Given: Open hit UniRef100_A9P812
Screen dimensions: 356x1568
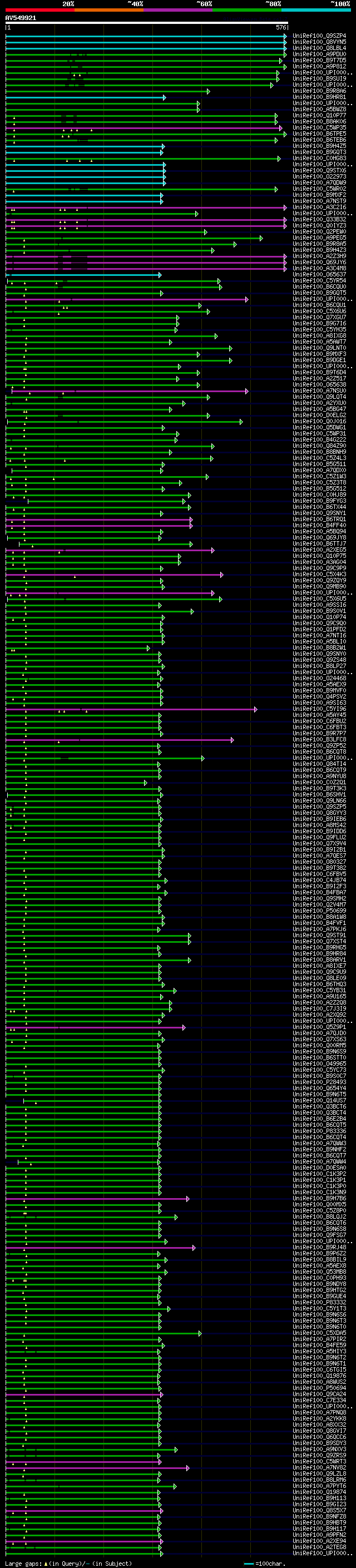Looking at the screenshot, I should pos(319,66).
